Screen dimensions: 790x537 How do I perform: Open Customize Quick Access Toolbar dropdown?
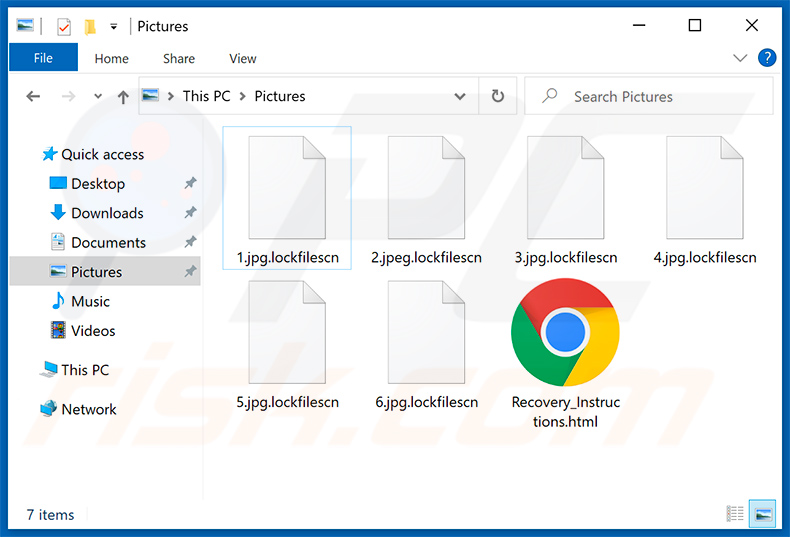114,26
